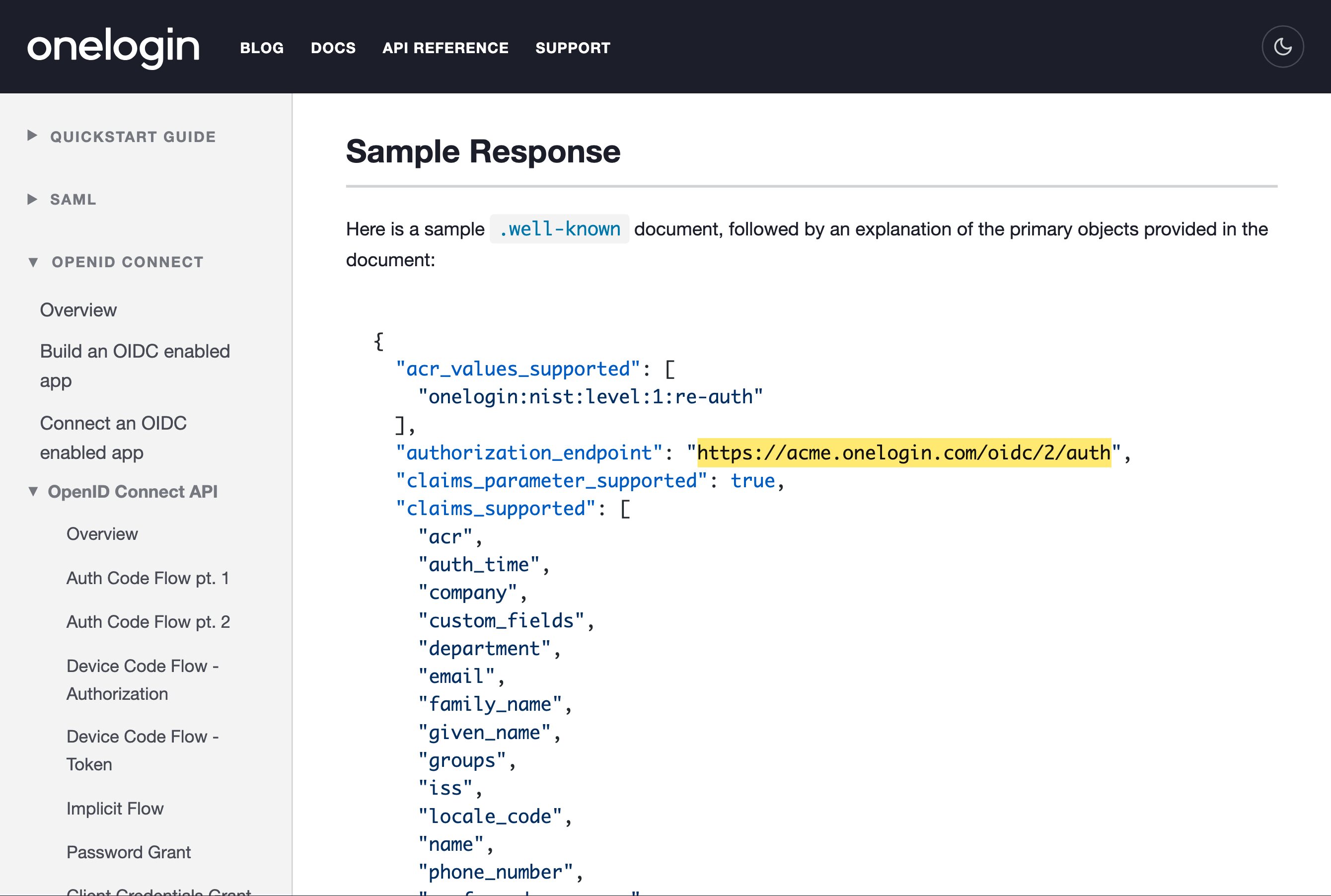
Task: Click the "auth_time" claim
Action: (479, 565)
